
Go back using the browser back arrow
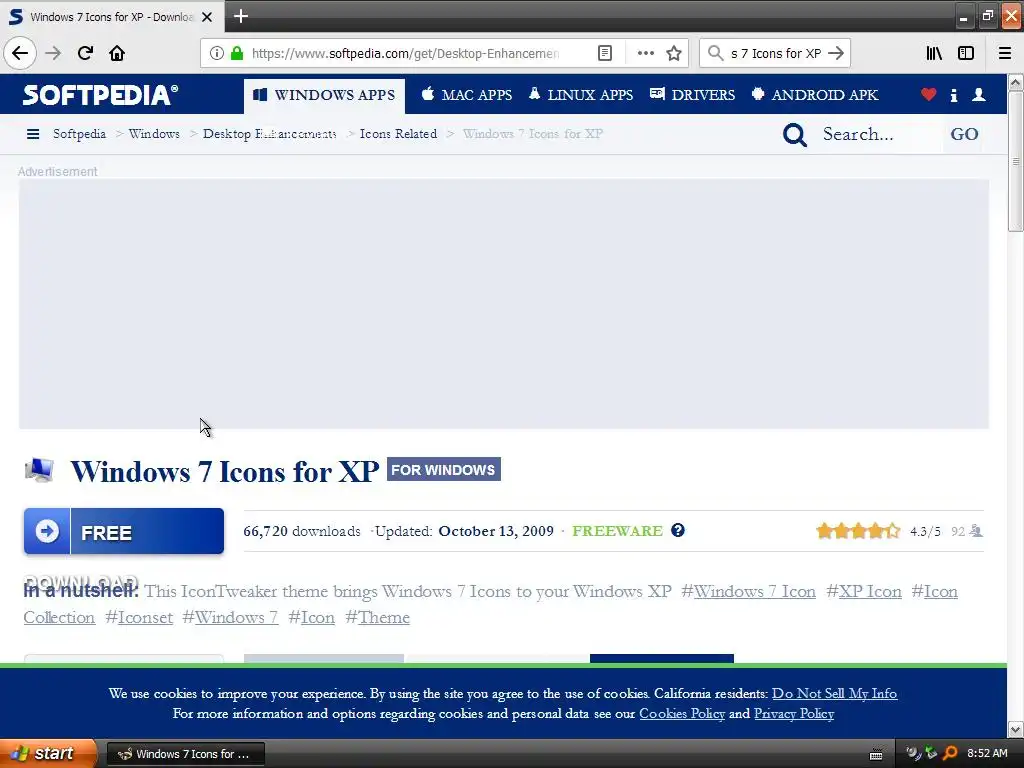20,53
